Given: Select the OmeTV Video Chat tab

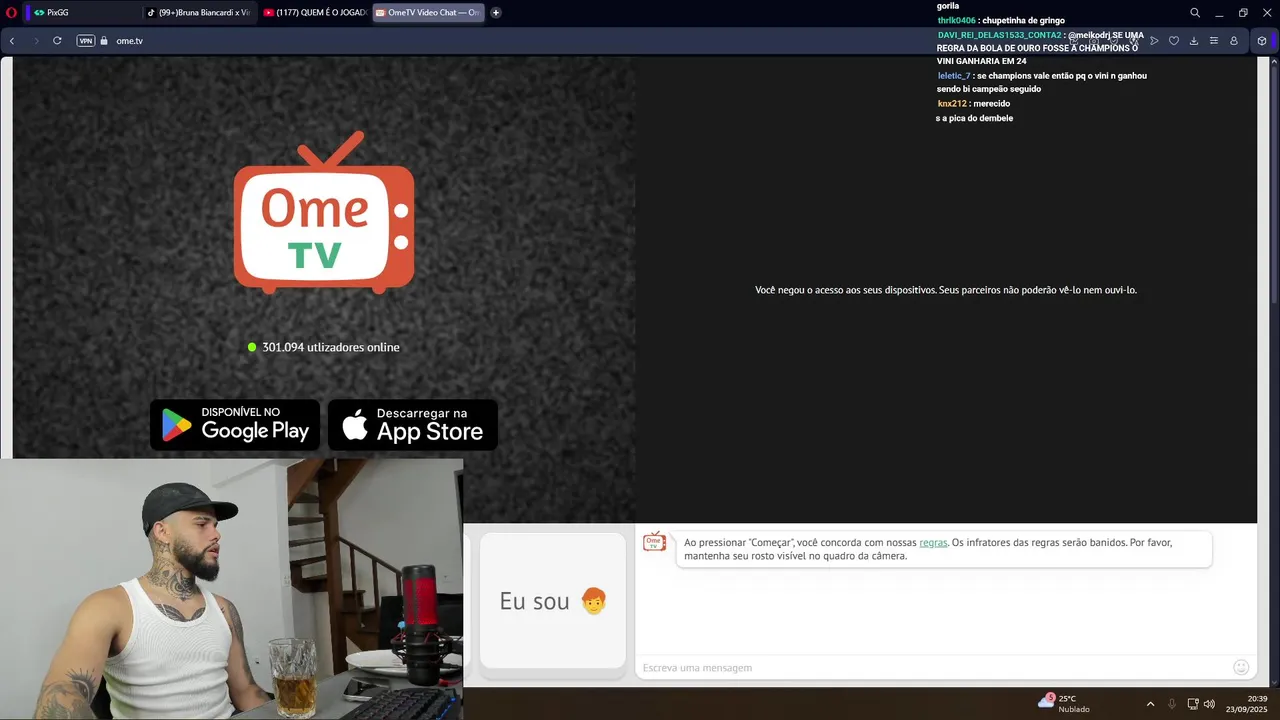Looking at the screenshot, I should coord(429,12).
